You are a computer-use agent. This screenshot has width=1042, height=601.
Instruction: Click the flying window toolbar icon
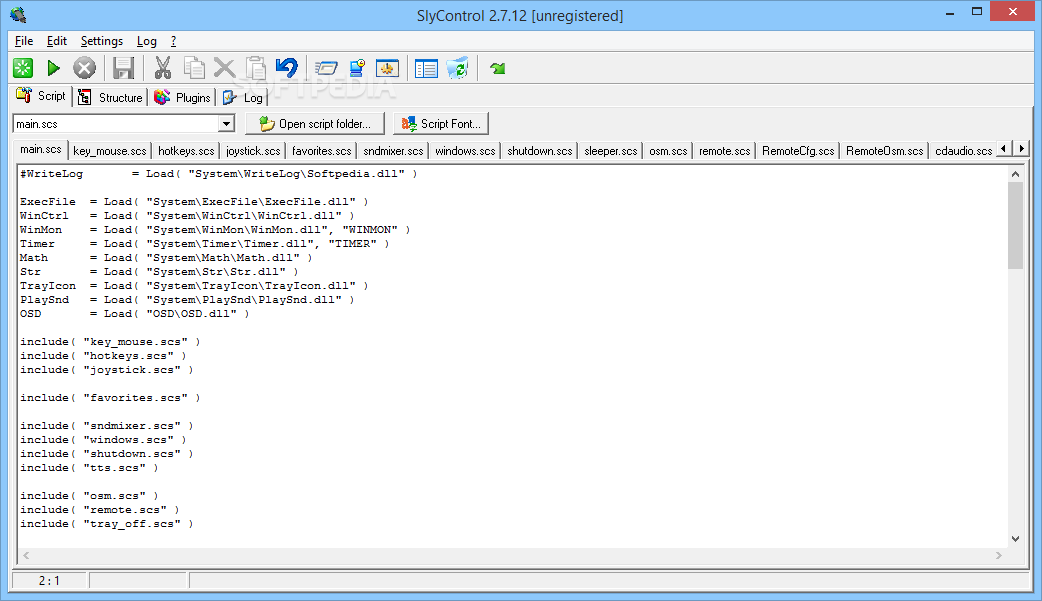[x=326, y=68]
